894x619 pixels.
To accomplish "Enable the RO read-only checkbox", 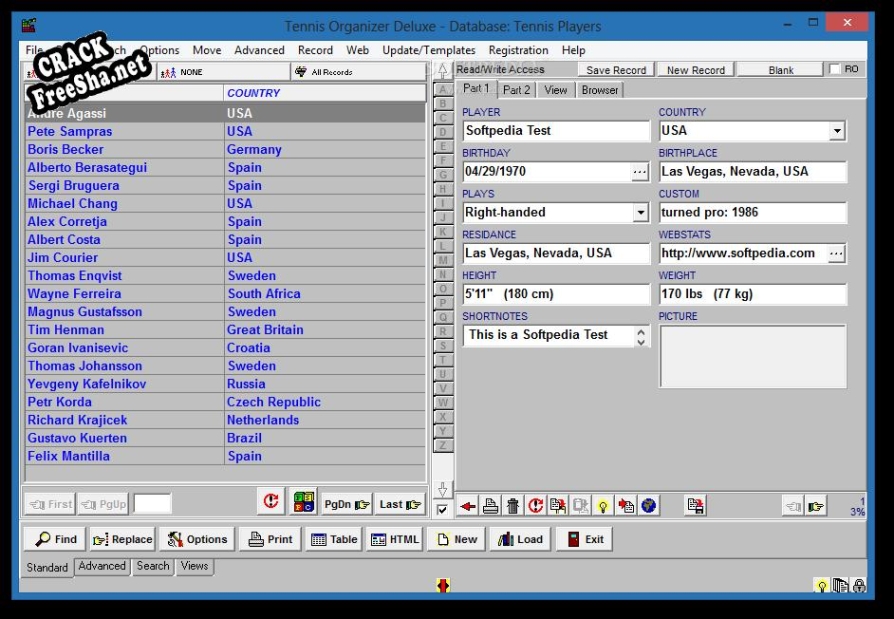I will tap(835, 69).
